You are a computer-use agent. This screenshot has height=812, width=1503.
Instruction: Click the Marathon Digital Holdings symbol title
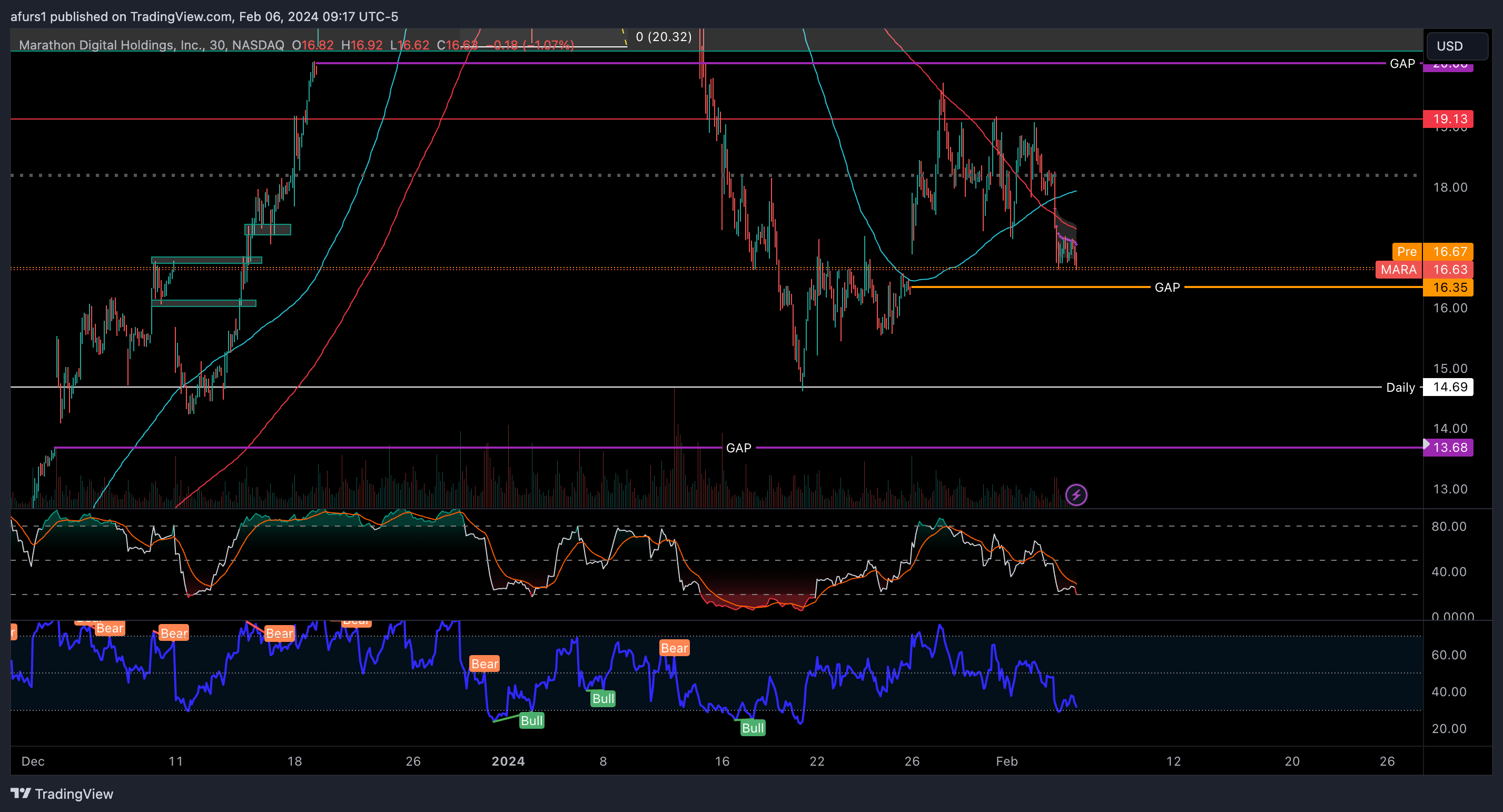tap(151, 45)
